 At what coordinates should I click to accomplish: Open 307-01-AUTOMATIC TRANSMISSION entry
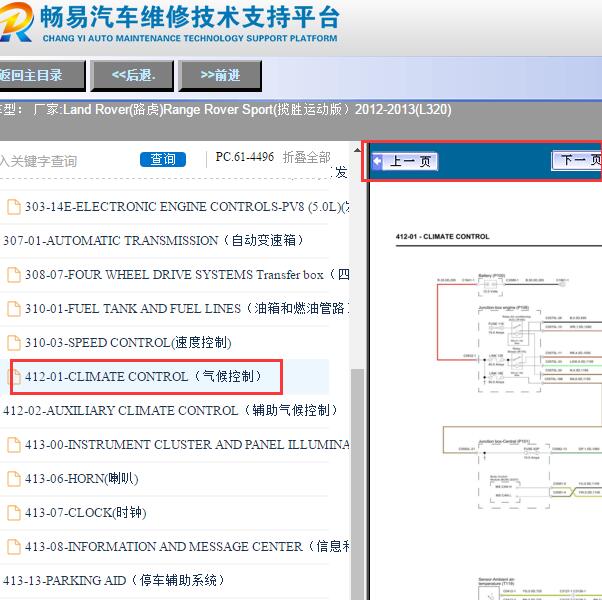click(x=154, y=241)
